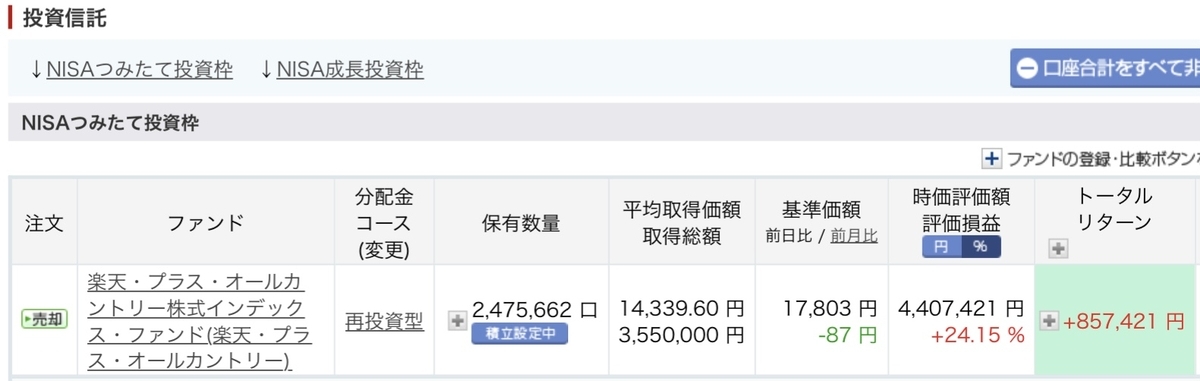1200x381 pixels.
Task: Click 積立設定中 badge
Action: tap(519, 333)
